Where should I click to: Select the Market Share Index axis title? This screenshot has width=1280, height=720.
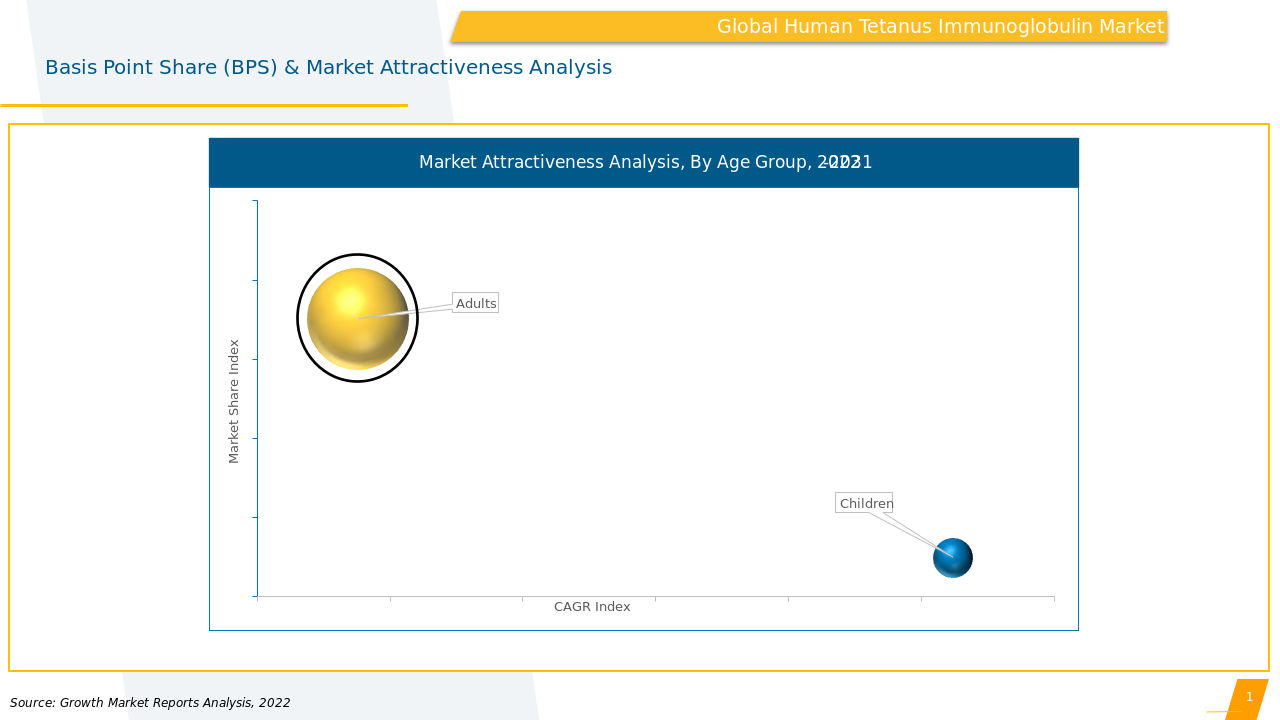234,400
